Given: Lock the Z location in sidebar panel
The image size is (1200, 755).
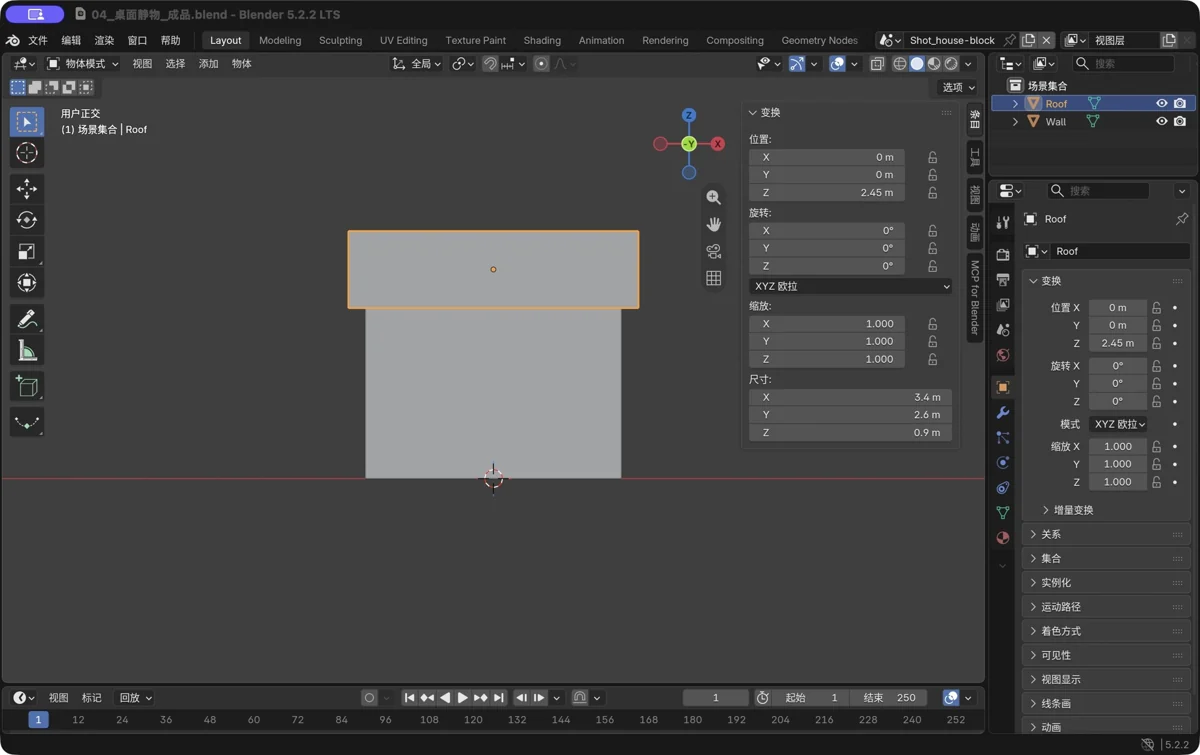Looking at the screenshot, I should click(x=933, y=193).
